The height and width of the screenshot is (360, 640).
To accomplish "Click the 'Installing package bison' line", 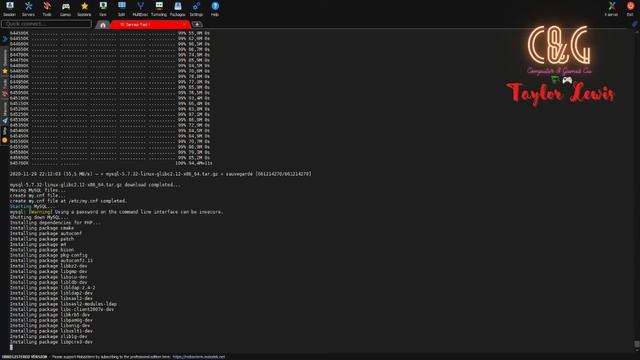I will tap(42, 250).
